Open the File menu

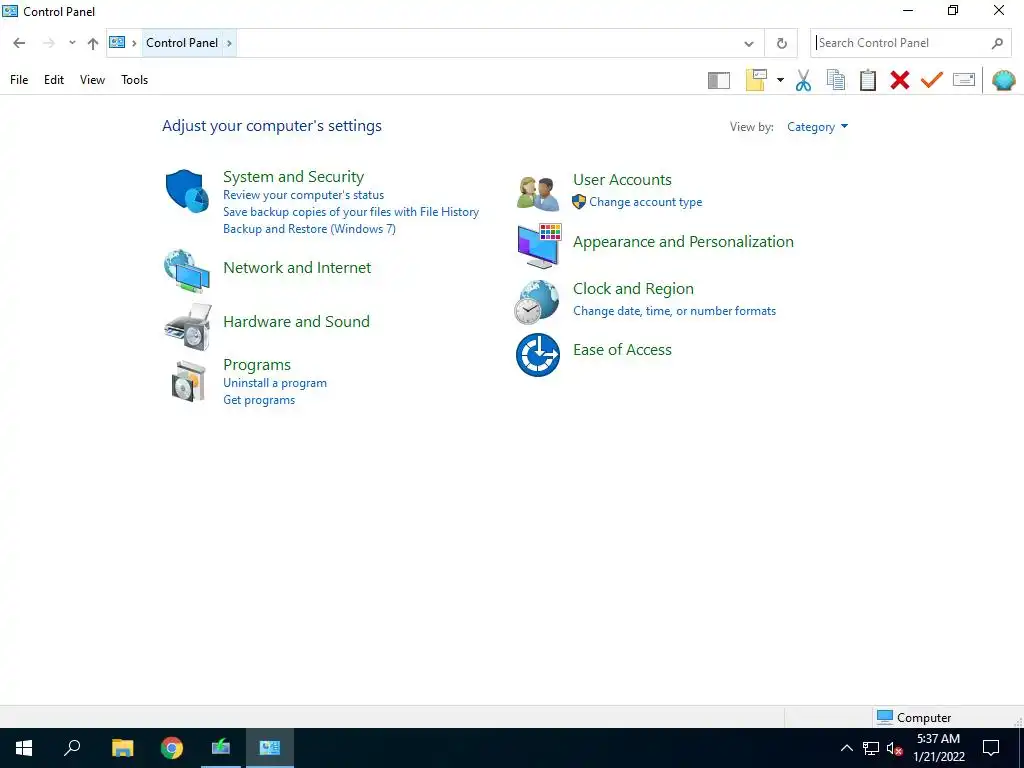(x=19, y=80)
